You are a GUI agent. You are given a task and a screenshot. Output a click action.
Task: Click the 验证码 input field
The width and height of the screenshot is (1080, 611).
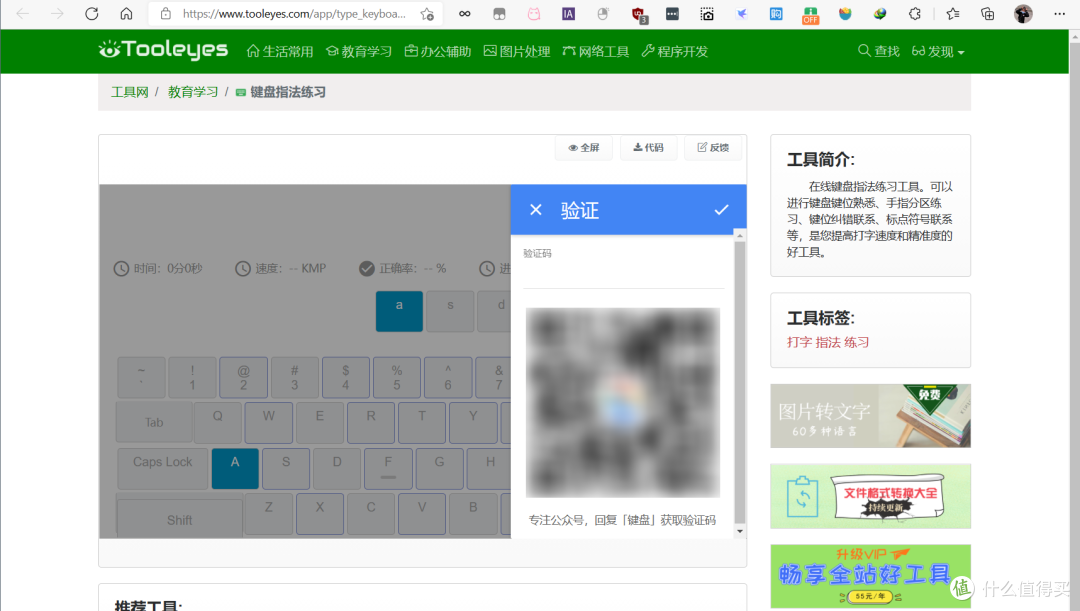623,274
